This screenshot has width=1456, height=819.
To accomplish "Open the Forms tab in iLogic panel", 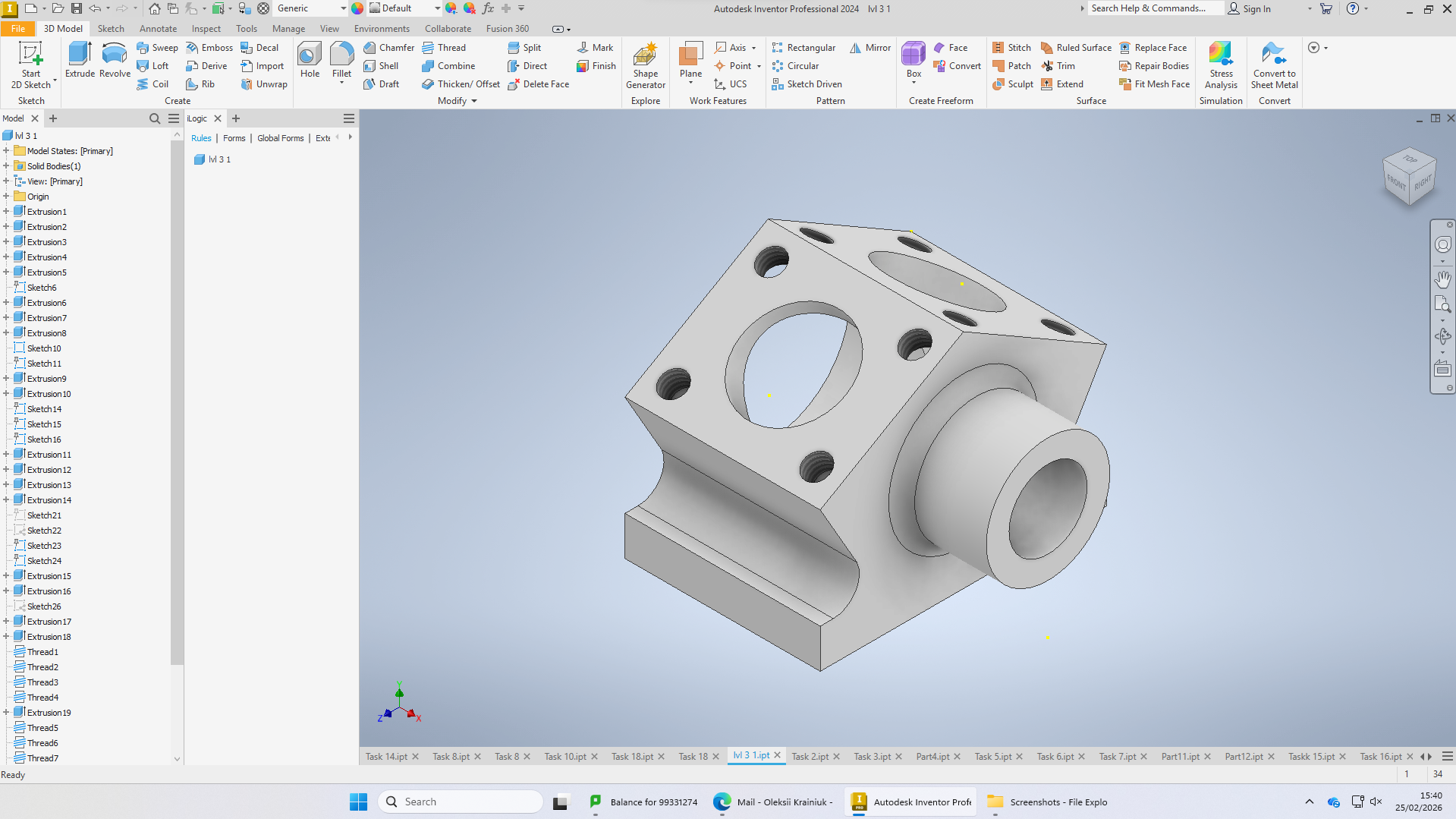I will tap(234, 138).
